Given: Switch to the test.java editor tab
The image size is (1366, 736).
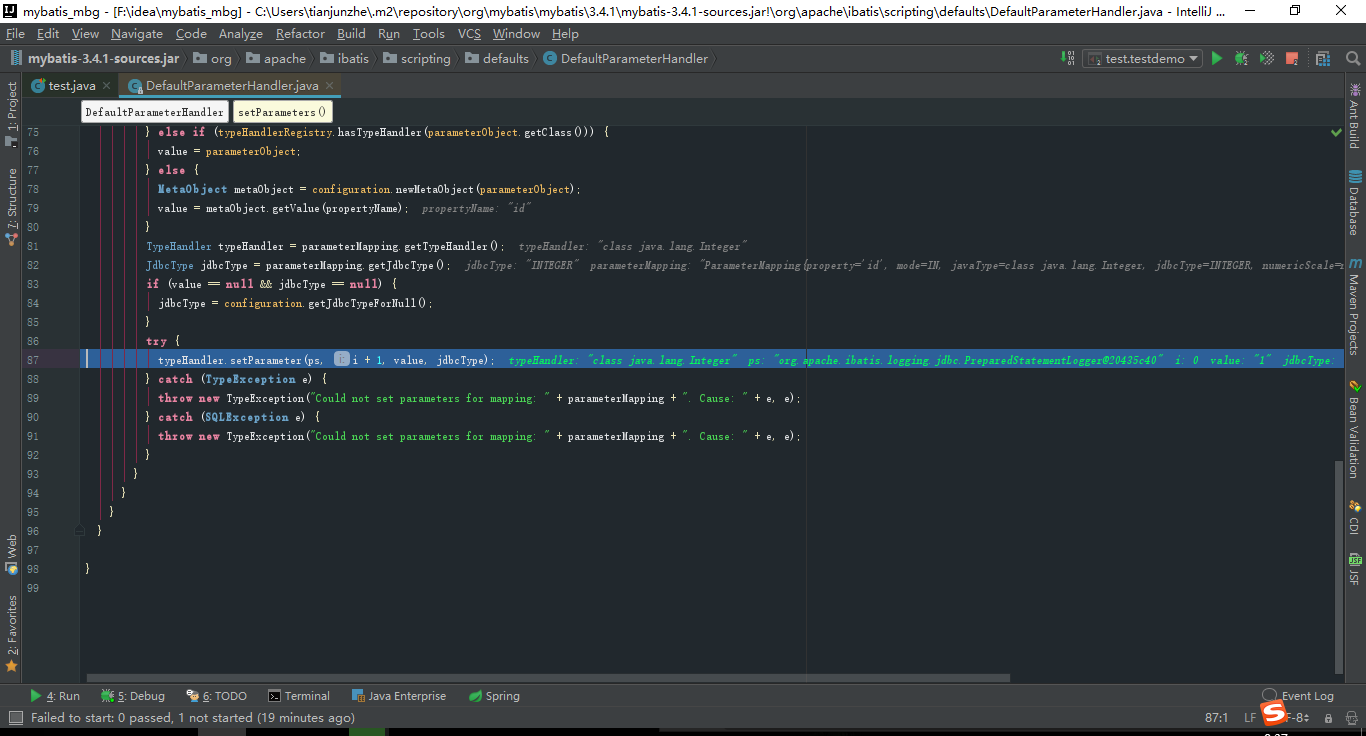Looking at the screenshot, I should click(x=72, y=85).
